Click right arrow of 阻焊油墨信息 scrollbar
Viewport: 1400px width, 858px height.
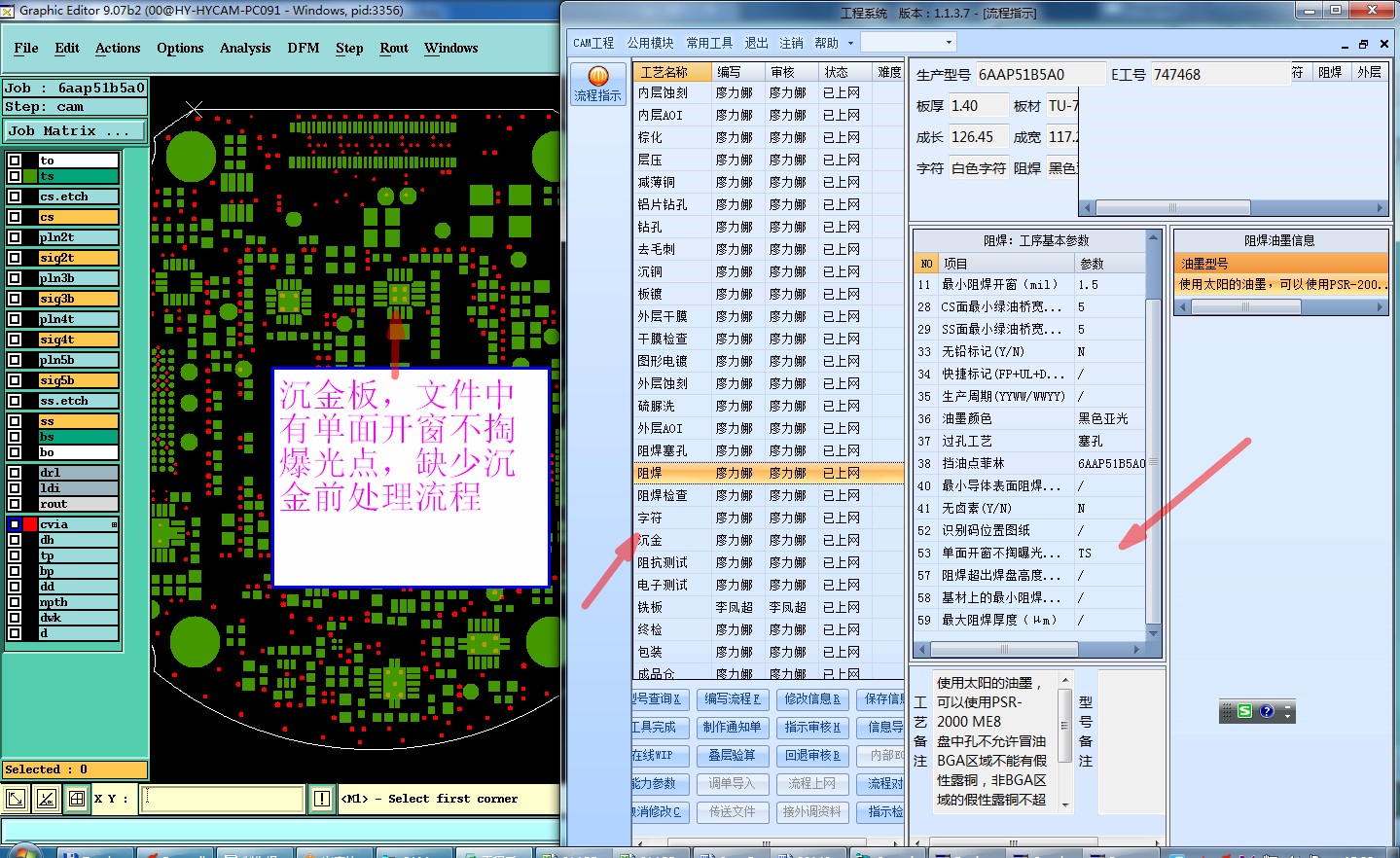click(1380, 306)
